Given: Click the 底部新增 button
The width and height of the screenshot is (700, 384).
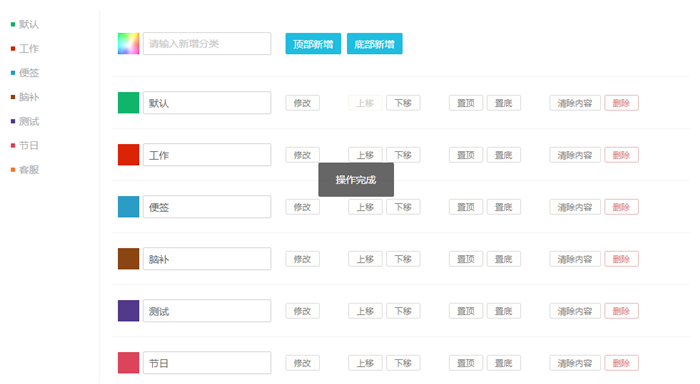Looking at the screenshot, I should 375,44.
